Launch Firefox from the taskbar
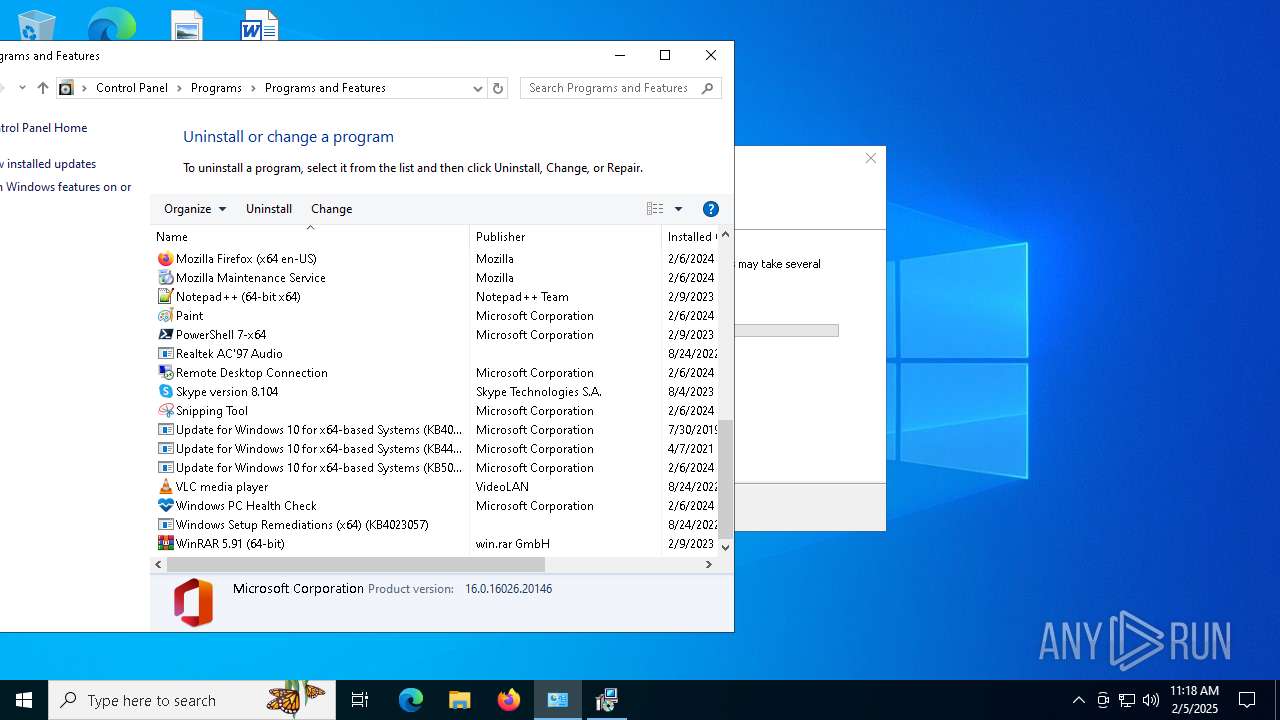 coord(509,700)
